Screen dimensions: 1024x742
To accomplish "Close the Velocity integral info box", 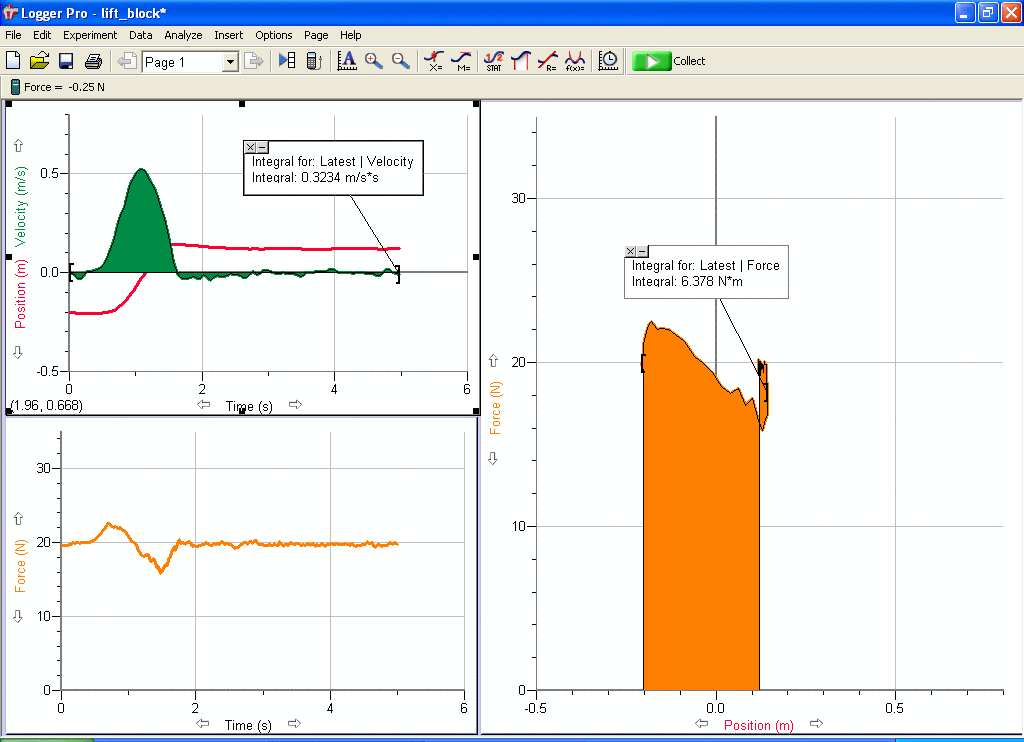I will click(x=250, y=147).
